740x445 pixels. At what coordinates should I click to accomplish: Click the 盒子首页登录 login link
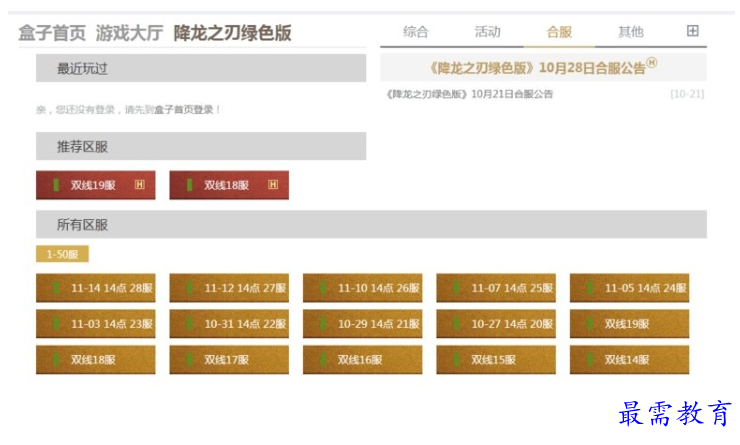pos(184,110)
